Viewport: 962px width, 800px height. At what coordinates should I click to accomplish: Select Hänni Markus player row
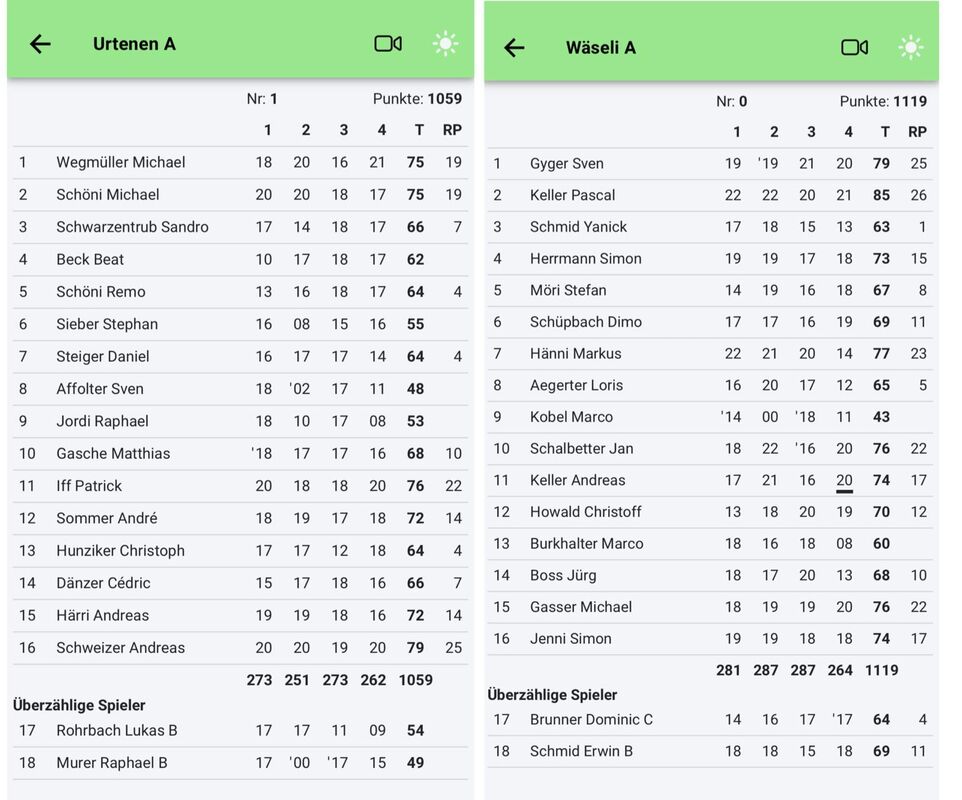576,354
